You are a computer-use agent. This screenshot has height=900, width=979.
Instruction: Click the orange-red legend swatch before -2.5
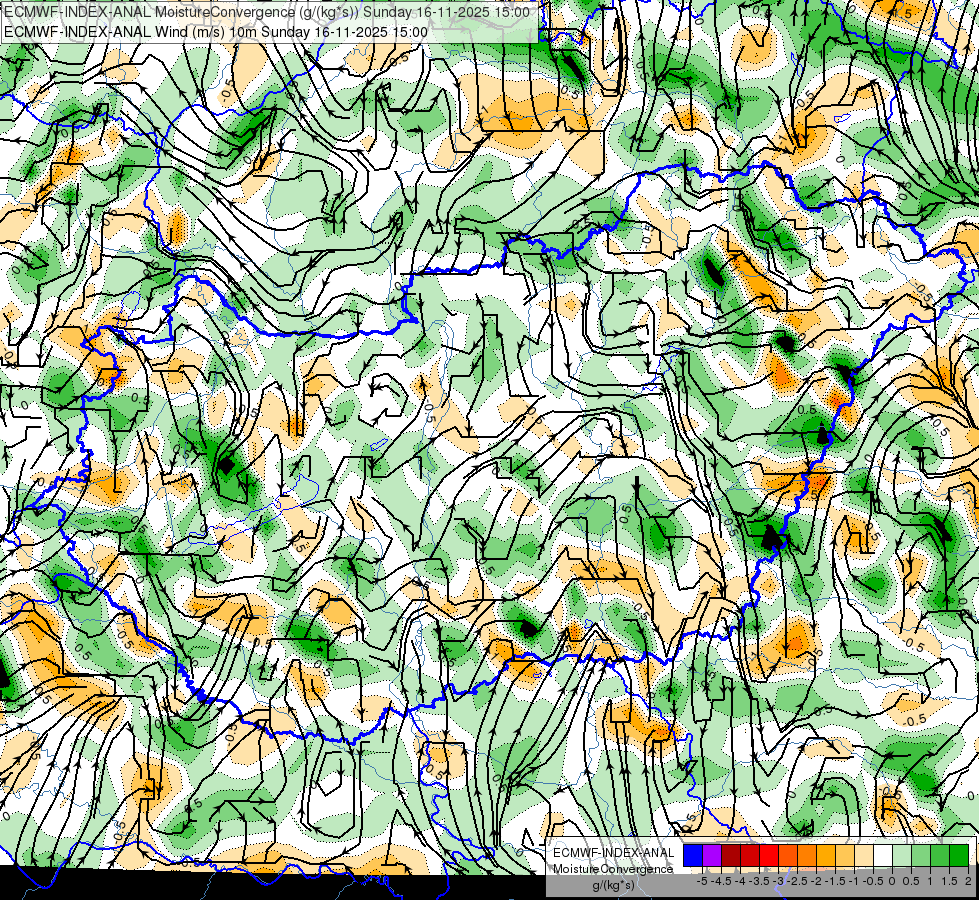tap(788, 855)
